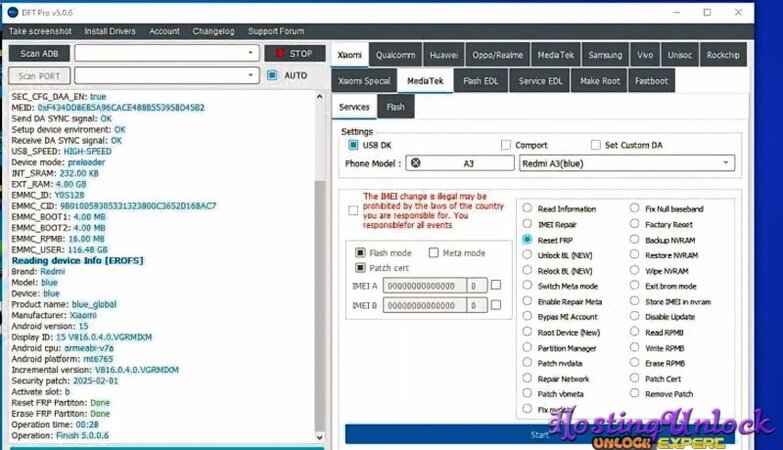Click the clear icon in Phone Model field
The image size is (783, 450).
pos(416,162)
